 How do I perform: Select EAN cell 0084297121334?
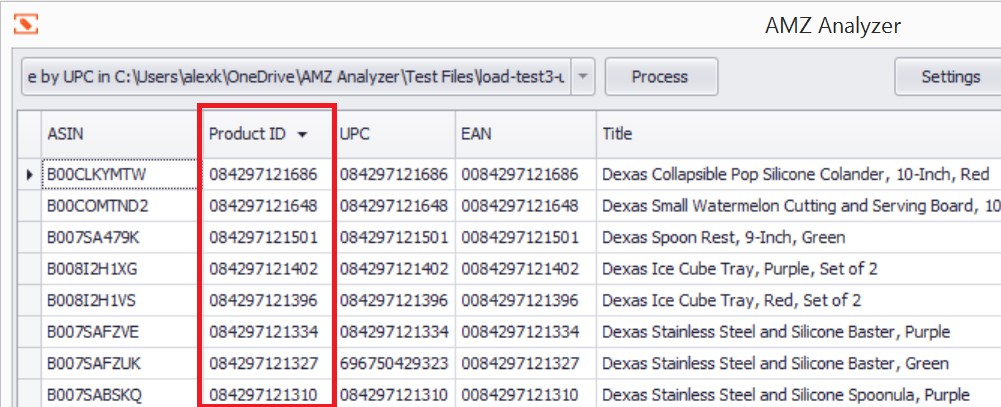point(526,332)
